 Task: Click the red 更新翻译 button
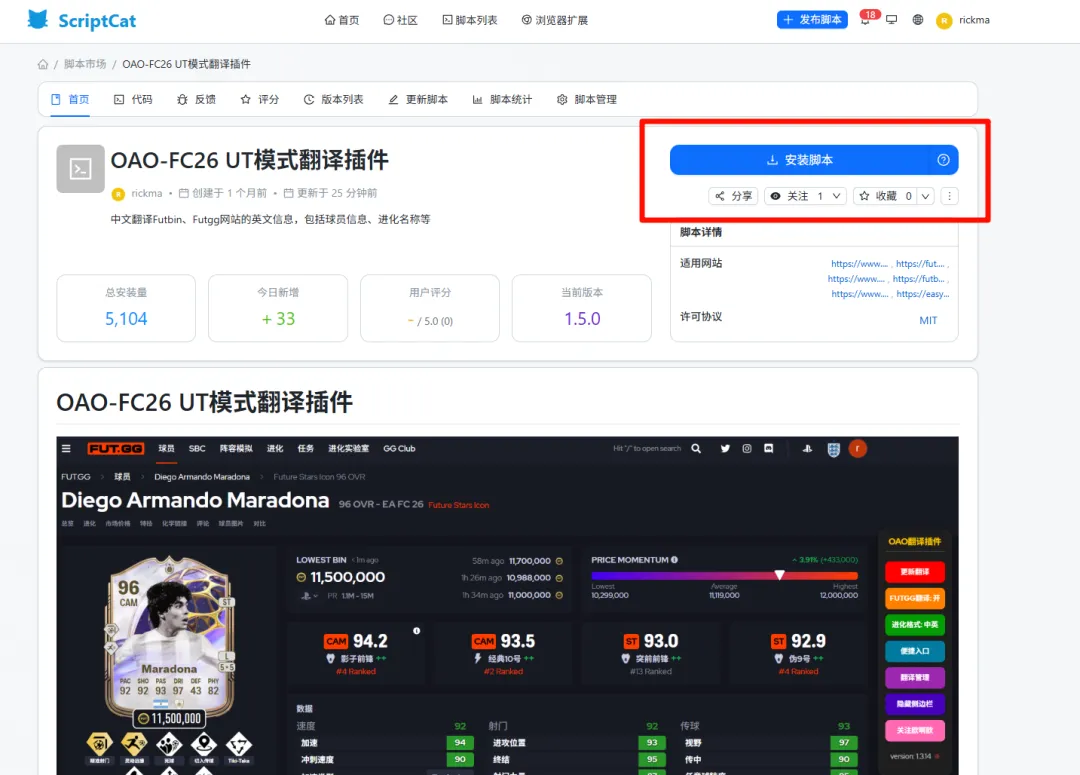pyautogui.click(x=915, y=572)
